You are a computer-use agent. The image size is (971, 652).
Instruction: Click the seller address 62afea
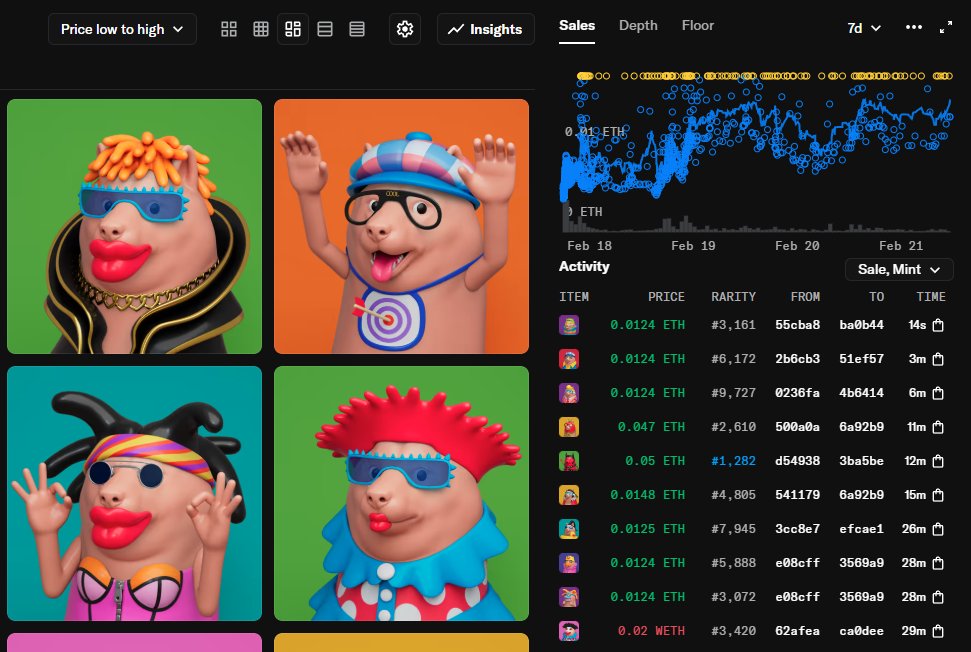pyautogui.click(x=797, y=631)
